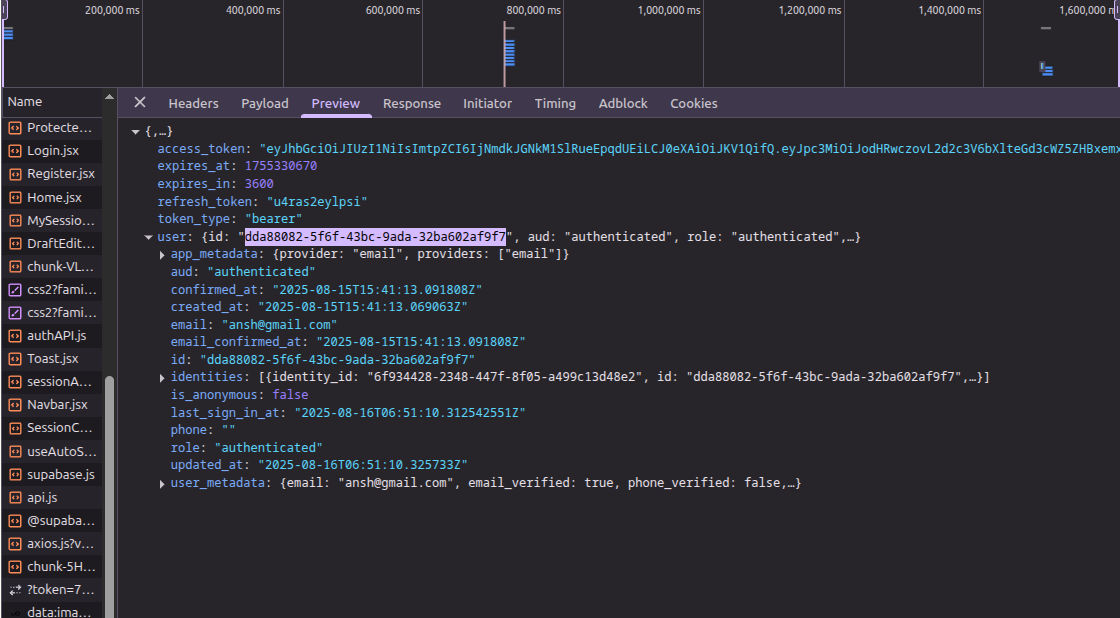The image size is (1120, 618).
Task: Expand the app_metadata object
Action: pyautogui.click(x=162, y=254)
